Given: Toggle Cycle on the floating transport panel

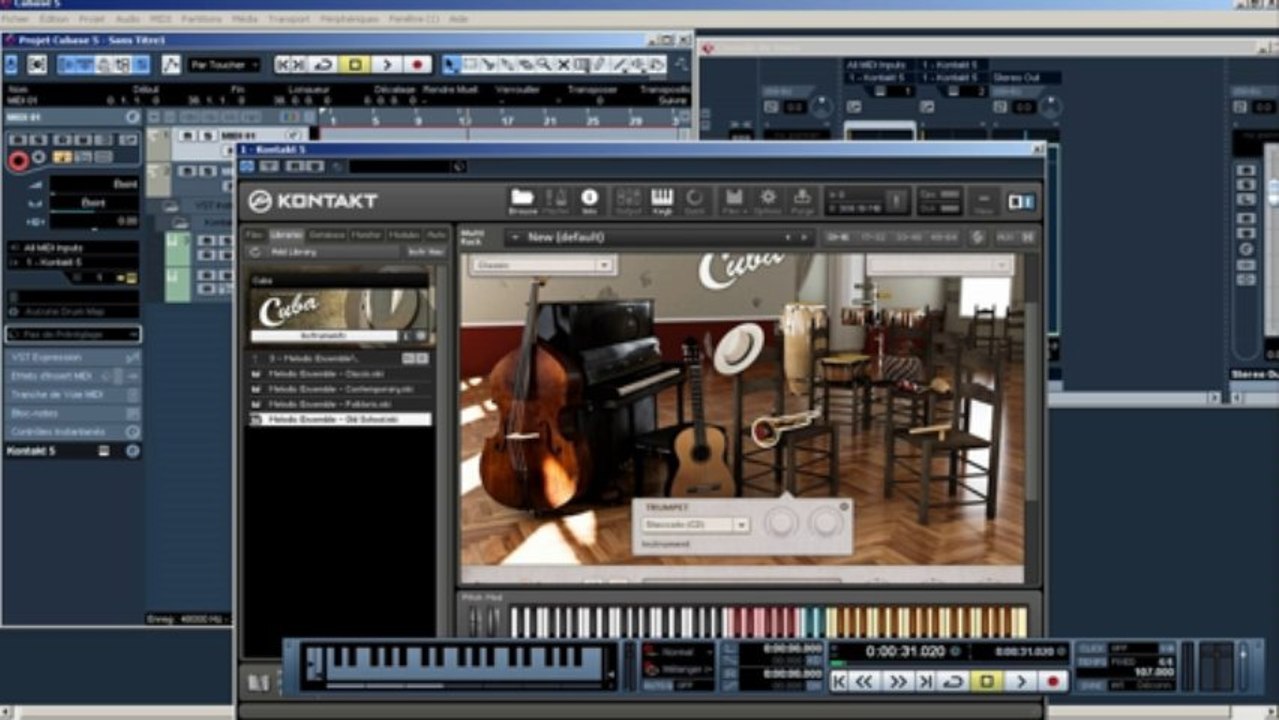Looking at the screenshot, I should point(954,681).
